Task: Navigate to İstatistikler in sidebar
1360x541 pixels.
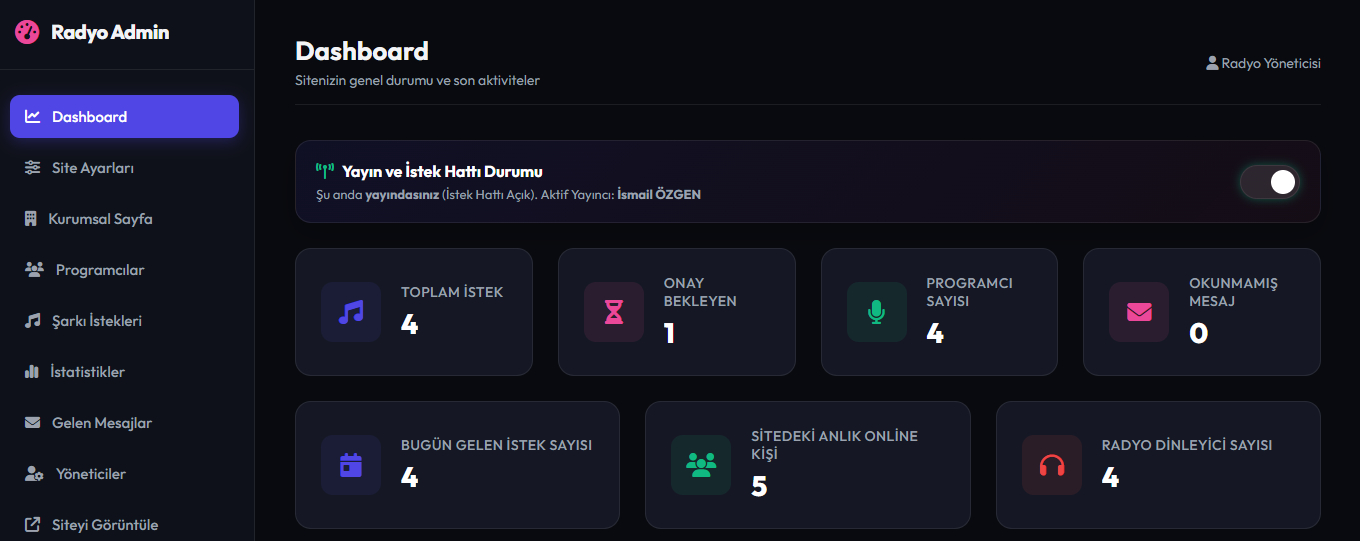Action: coord(124,371)
